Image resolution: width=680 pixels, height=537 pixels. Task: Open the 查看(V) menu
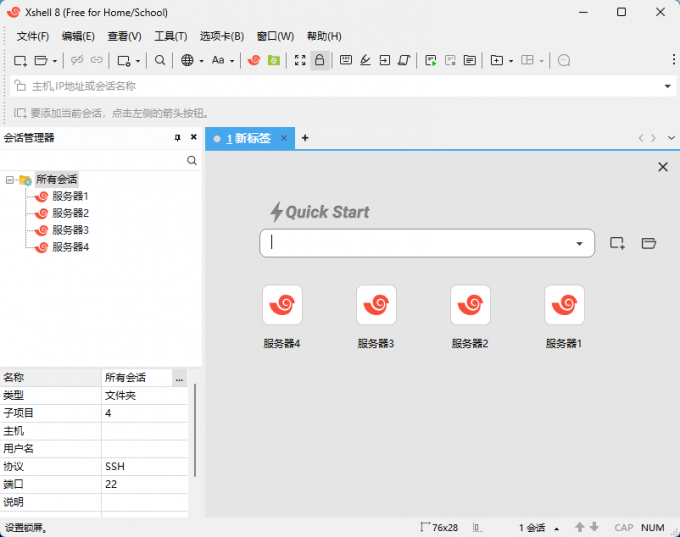click(124, 36)
